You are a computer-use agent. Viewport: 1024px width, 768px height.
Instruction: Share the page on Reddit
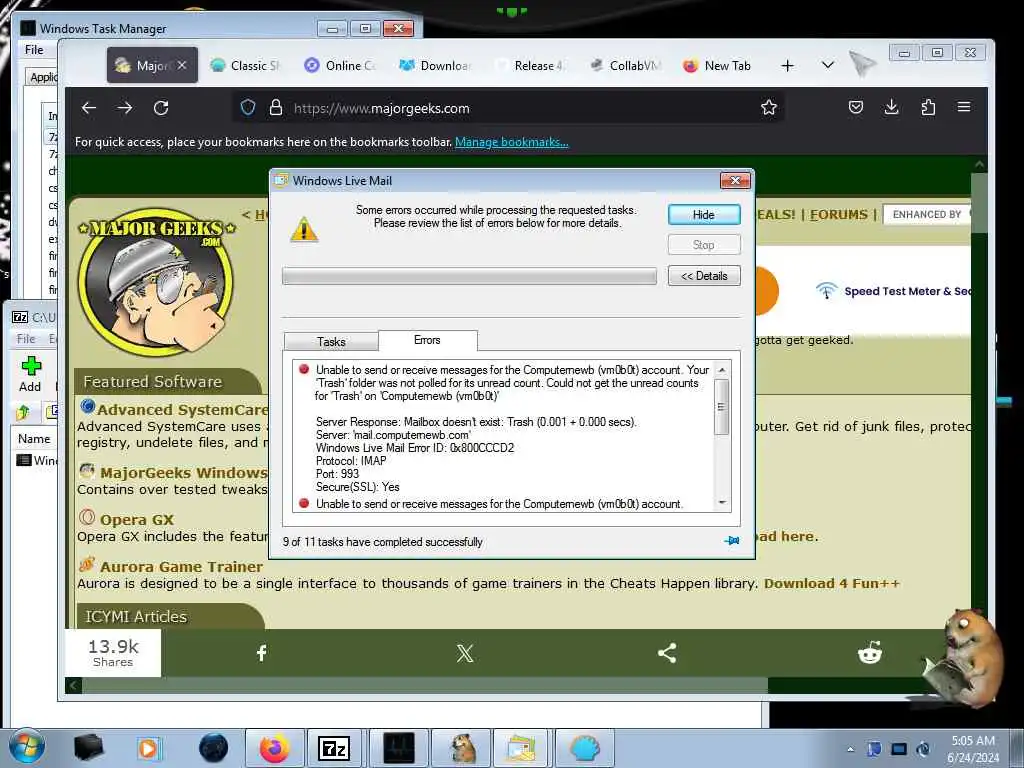(x=870, y=652)
